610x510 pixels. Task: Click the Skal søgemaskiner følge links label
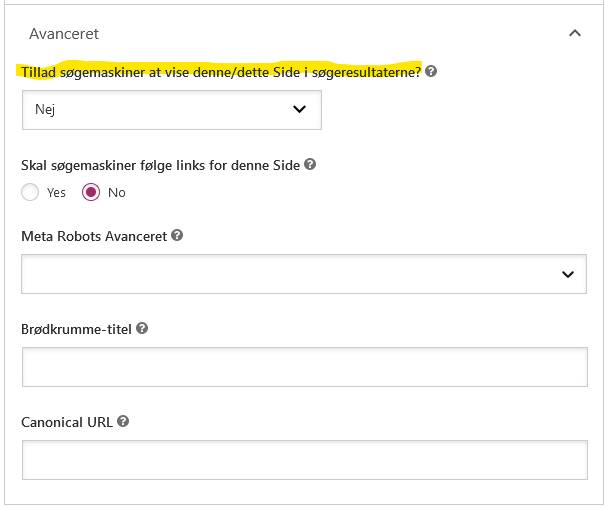160,165
